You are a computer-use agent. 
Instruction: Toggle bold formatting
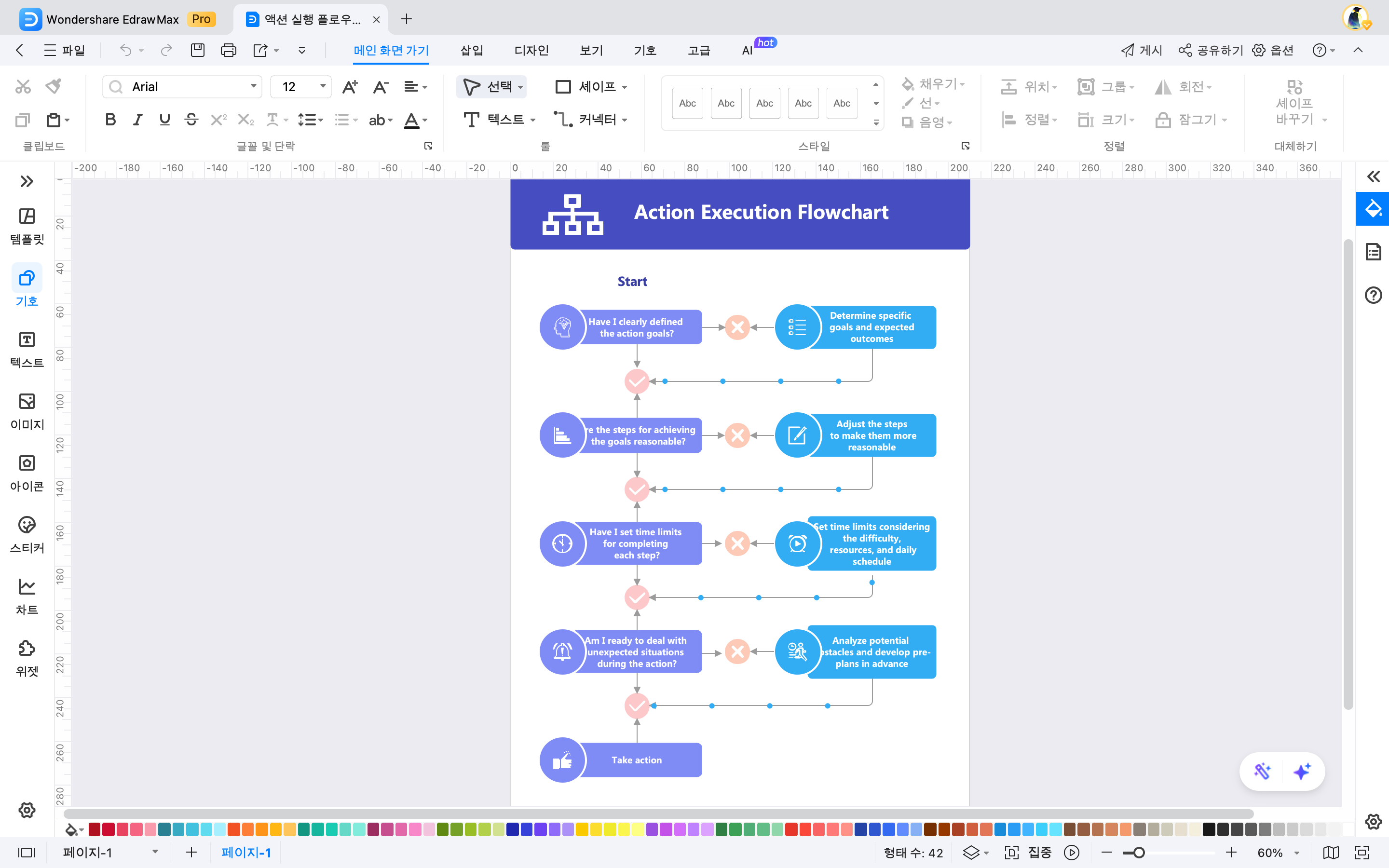[x=110, y=120]
